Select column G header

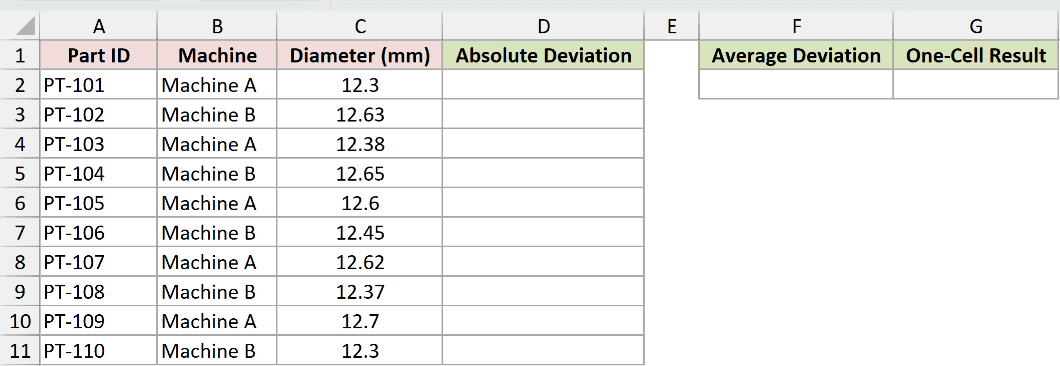click(x=976, y=26)
